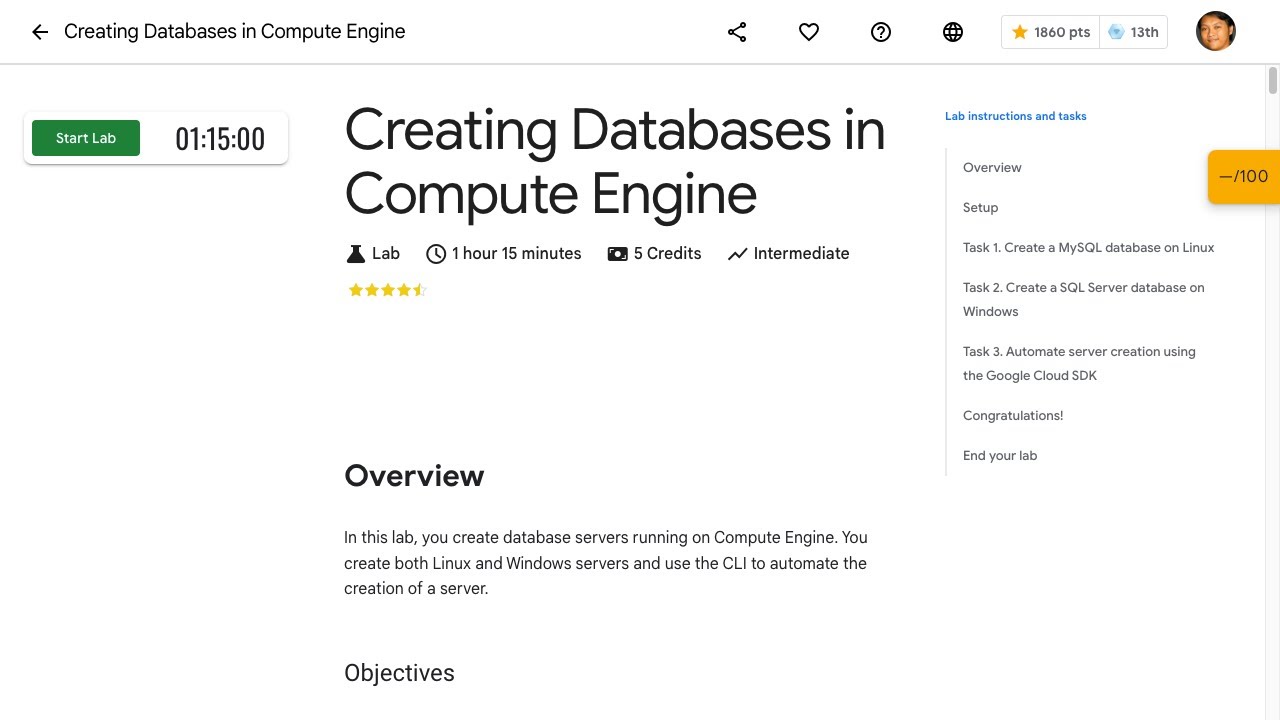View the 1860 pts star badge
Screen dimensions: 1280x720
pyautogui.click(x=1050, y=32)
